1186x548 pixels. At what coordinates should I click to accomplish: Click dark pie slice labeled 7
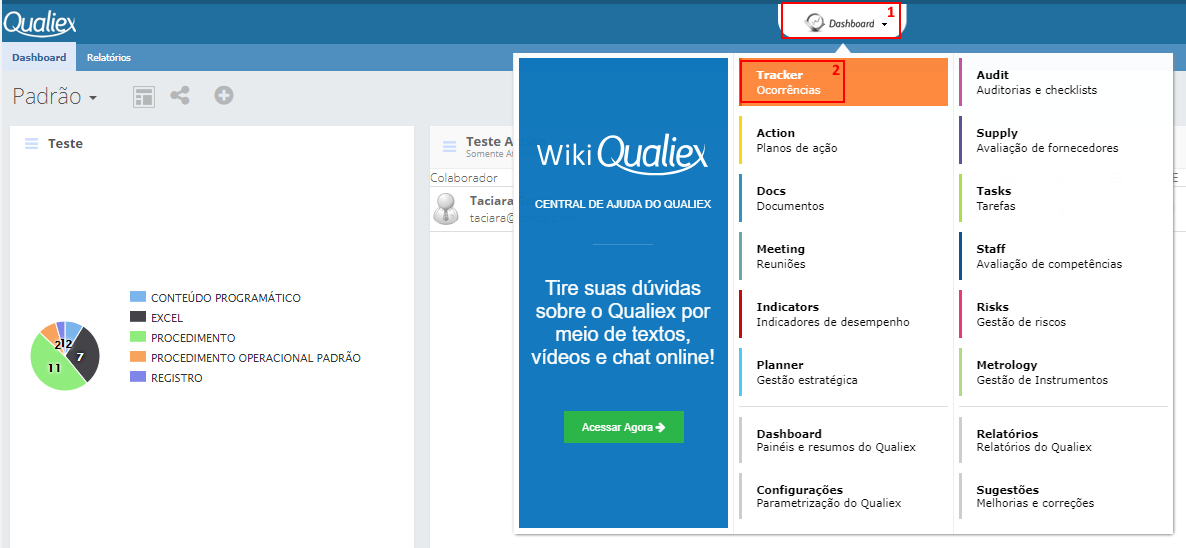pos(84,354)
